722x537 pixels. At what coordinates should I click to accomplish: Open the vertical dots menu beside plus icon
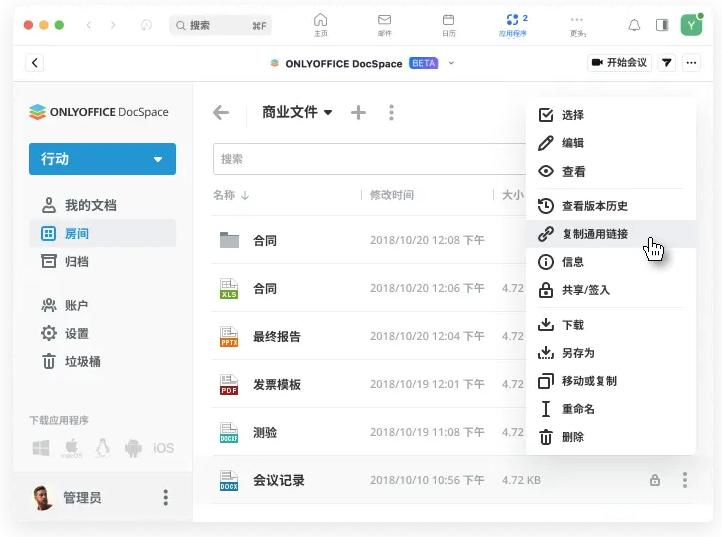pyautogui.click(x=391, y=112)
